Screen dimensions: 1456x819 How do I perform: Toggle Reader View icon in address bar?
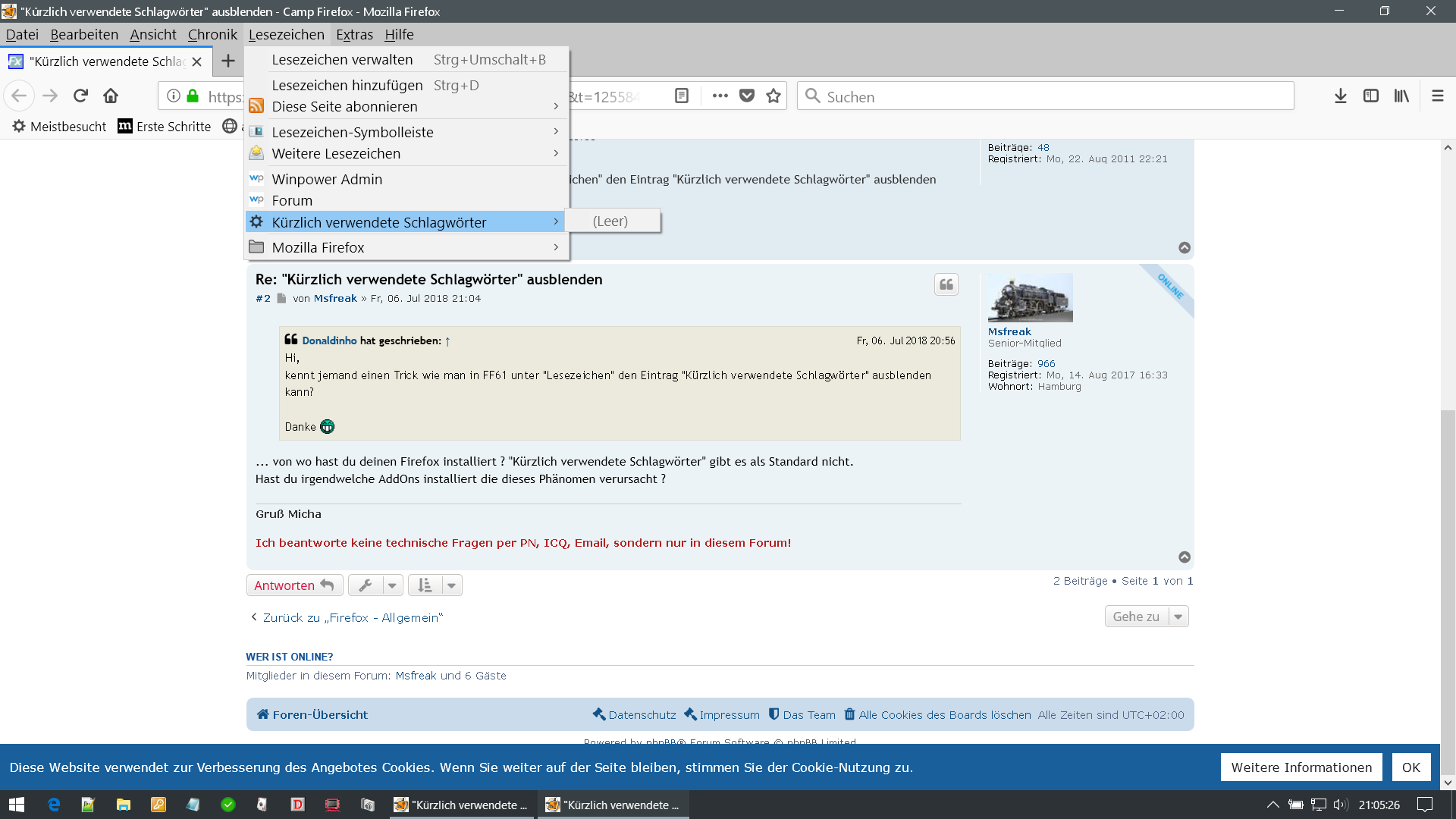(682, 96)
